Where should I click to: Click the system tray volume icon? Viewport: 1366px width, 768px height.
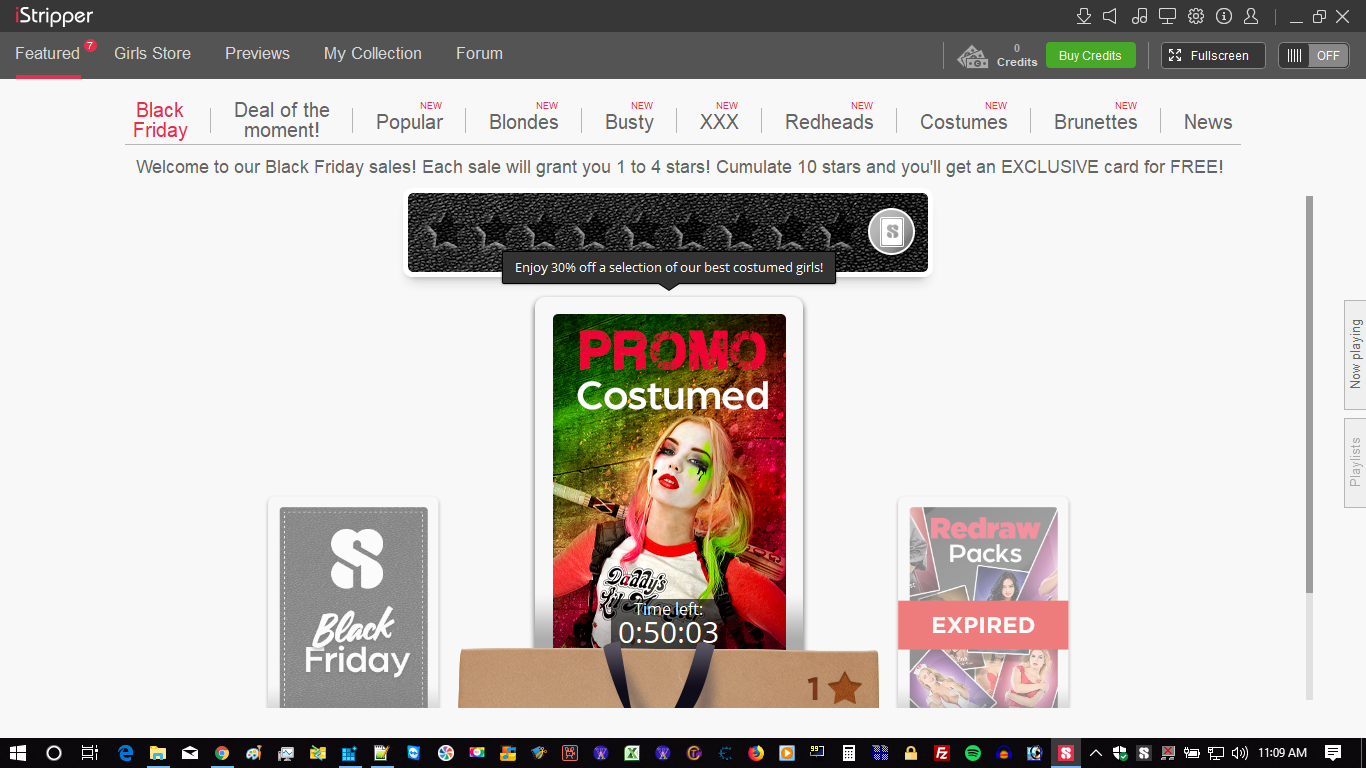(x=1240, y=753)
